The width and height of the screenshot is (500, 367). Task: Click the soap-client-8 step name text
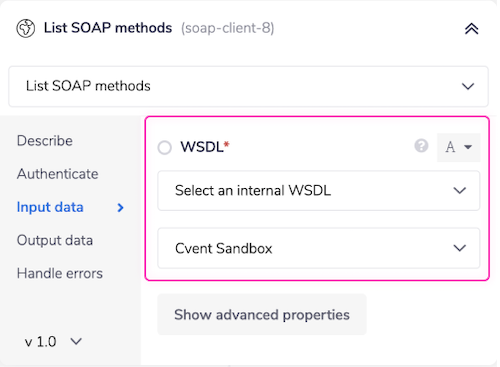click(x=228, y=28)
